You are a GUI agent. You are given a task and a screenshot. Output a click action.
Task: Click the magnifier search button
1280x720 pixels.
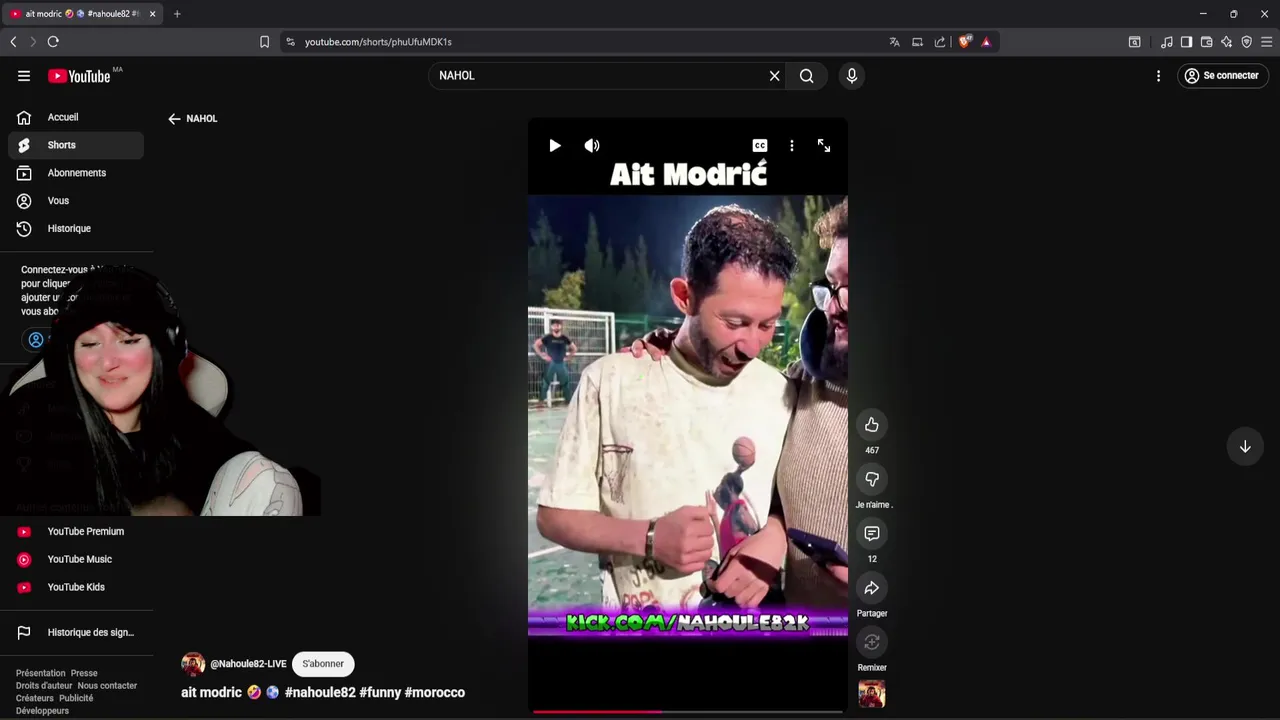click(x=807, y=76)
